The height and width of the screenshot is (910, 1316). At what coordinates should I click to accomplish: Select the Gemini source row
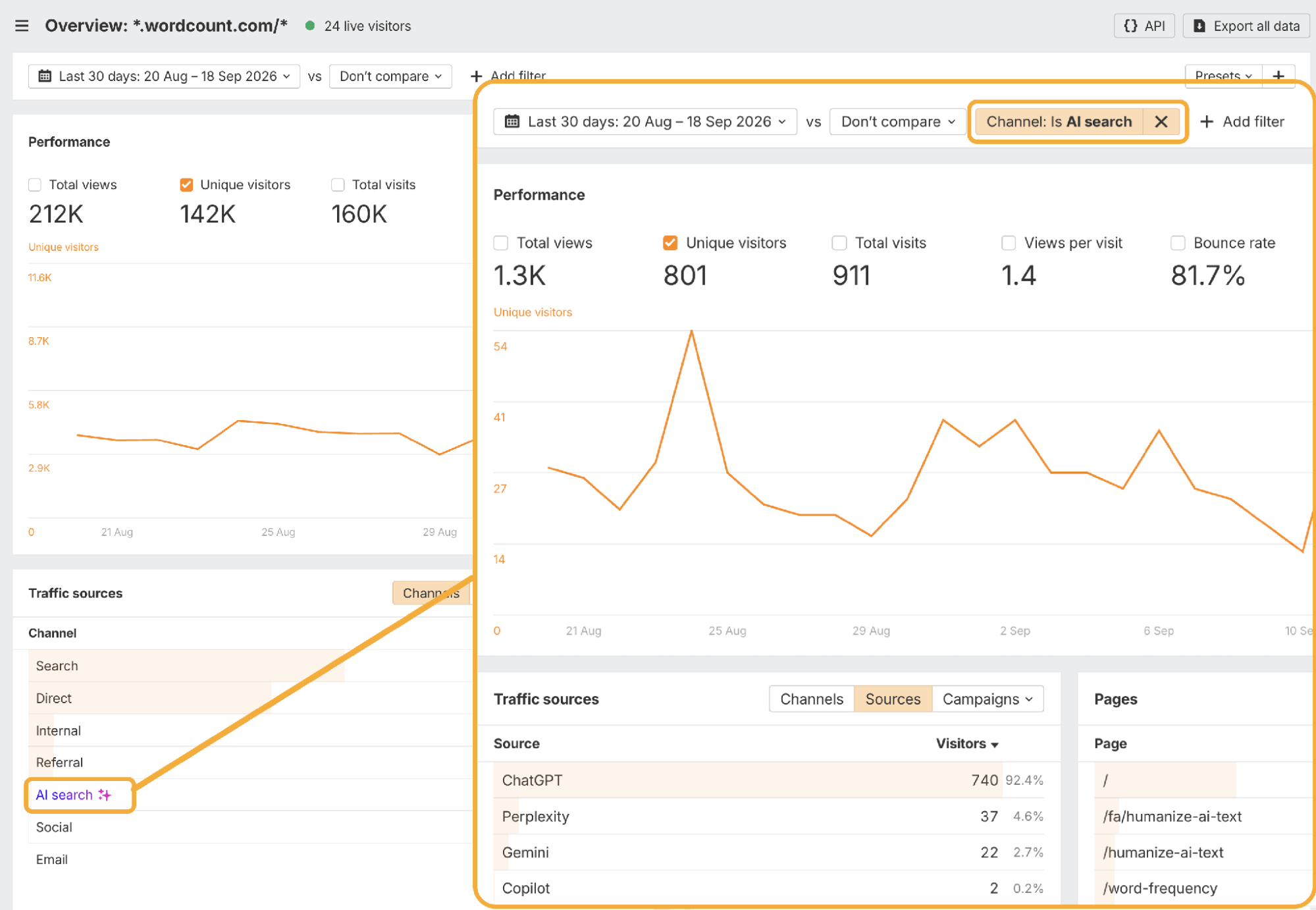coord(768,853)
